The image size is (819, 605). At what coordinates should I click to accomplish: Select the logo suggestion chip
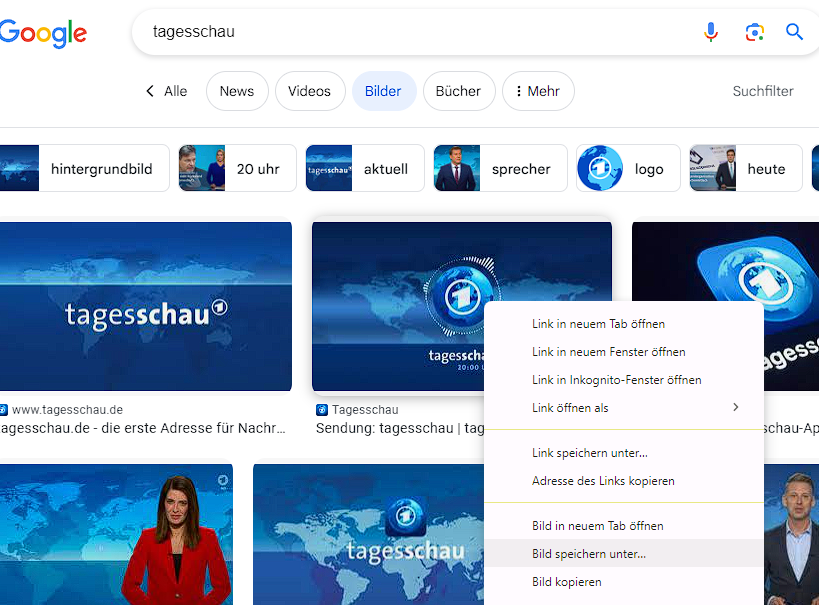(628, 169)
